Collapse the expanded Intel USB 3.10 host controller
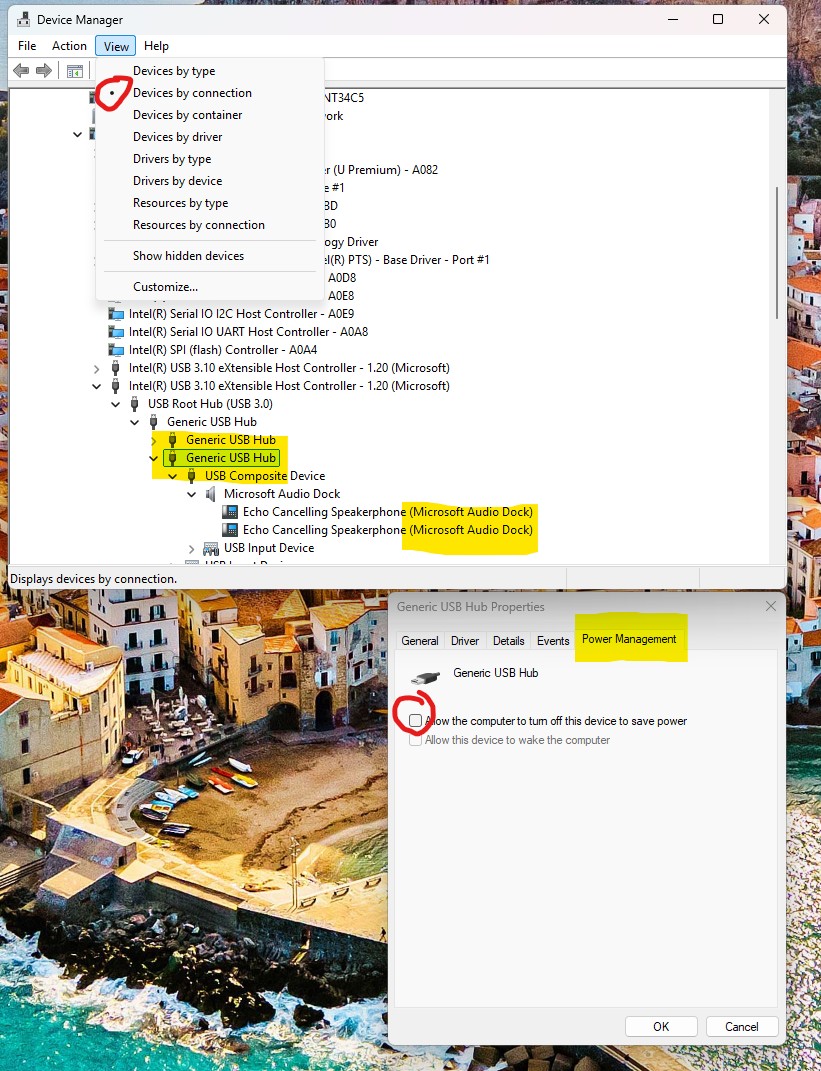Screen dimensions: 821x1071 point(96,387)
